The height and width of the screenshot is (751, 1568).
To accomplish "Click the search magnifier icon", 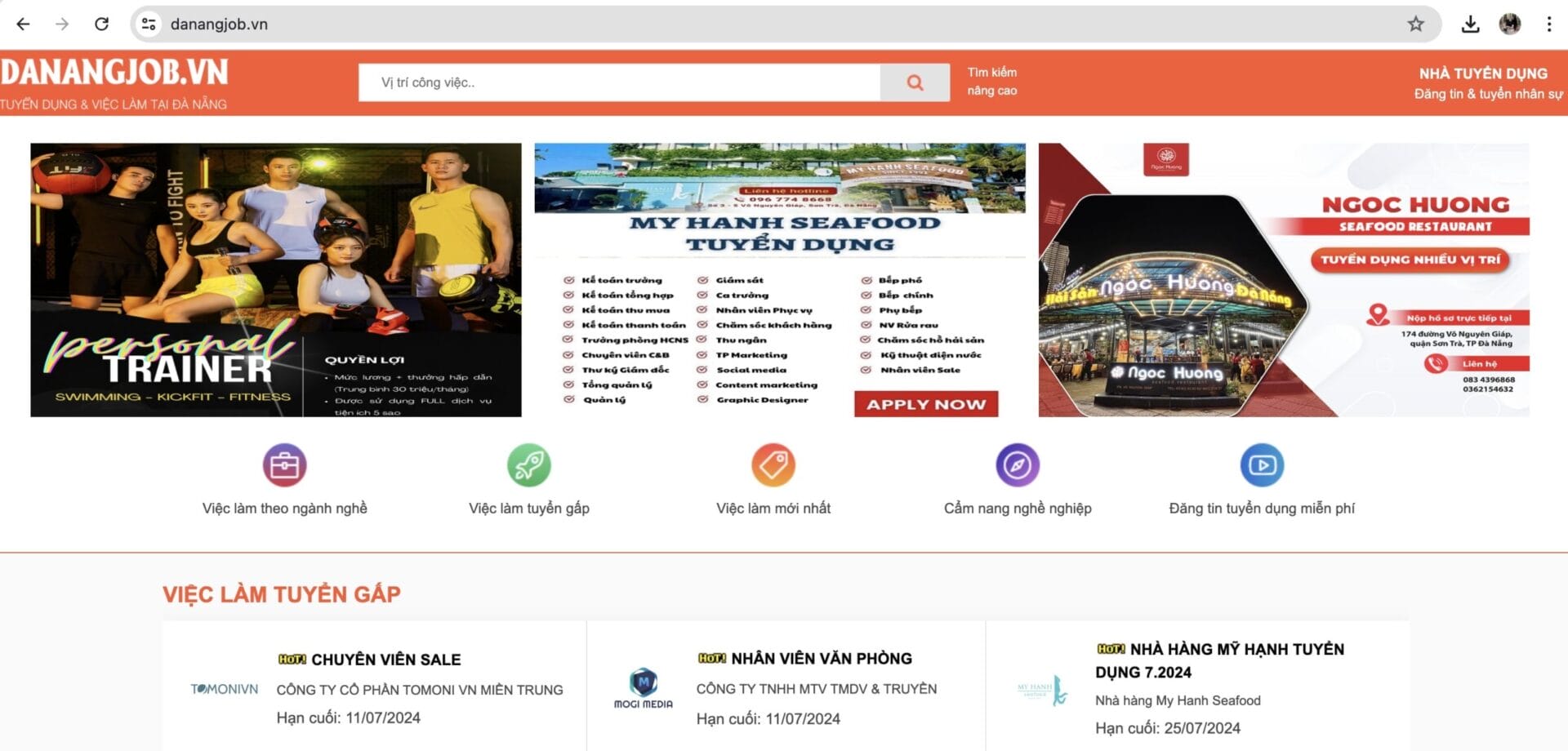I will pyautogui.click(x=914, y=82).
